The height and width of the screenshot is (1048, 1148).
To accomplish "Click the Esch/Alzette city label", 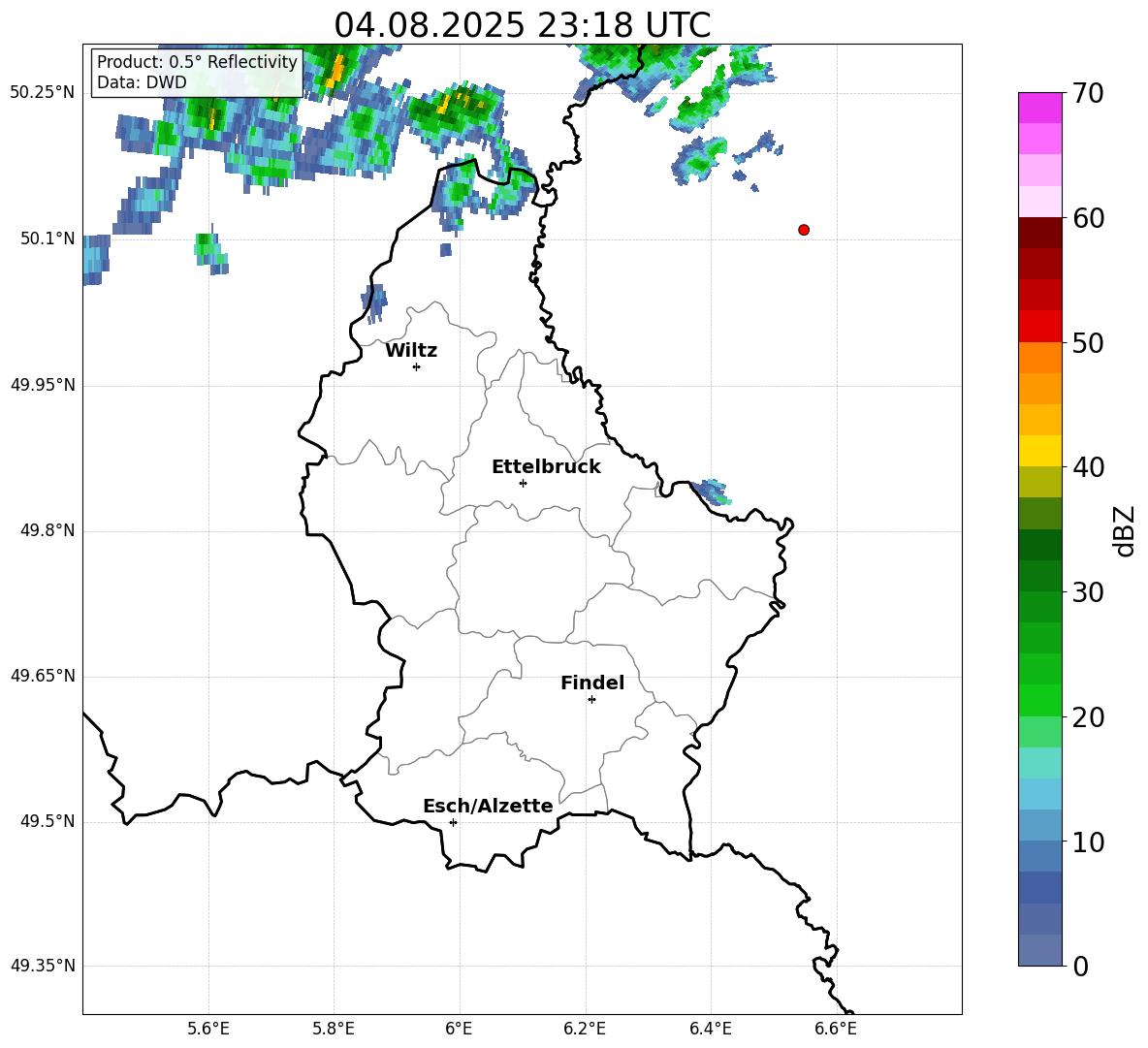I will pyautogui.click(x=488, y=807).
